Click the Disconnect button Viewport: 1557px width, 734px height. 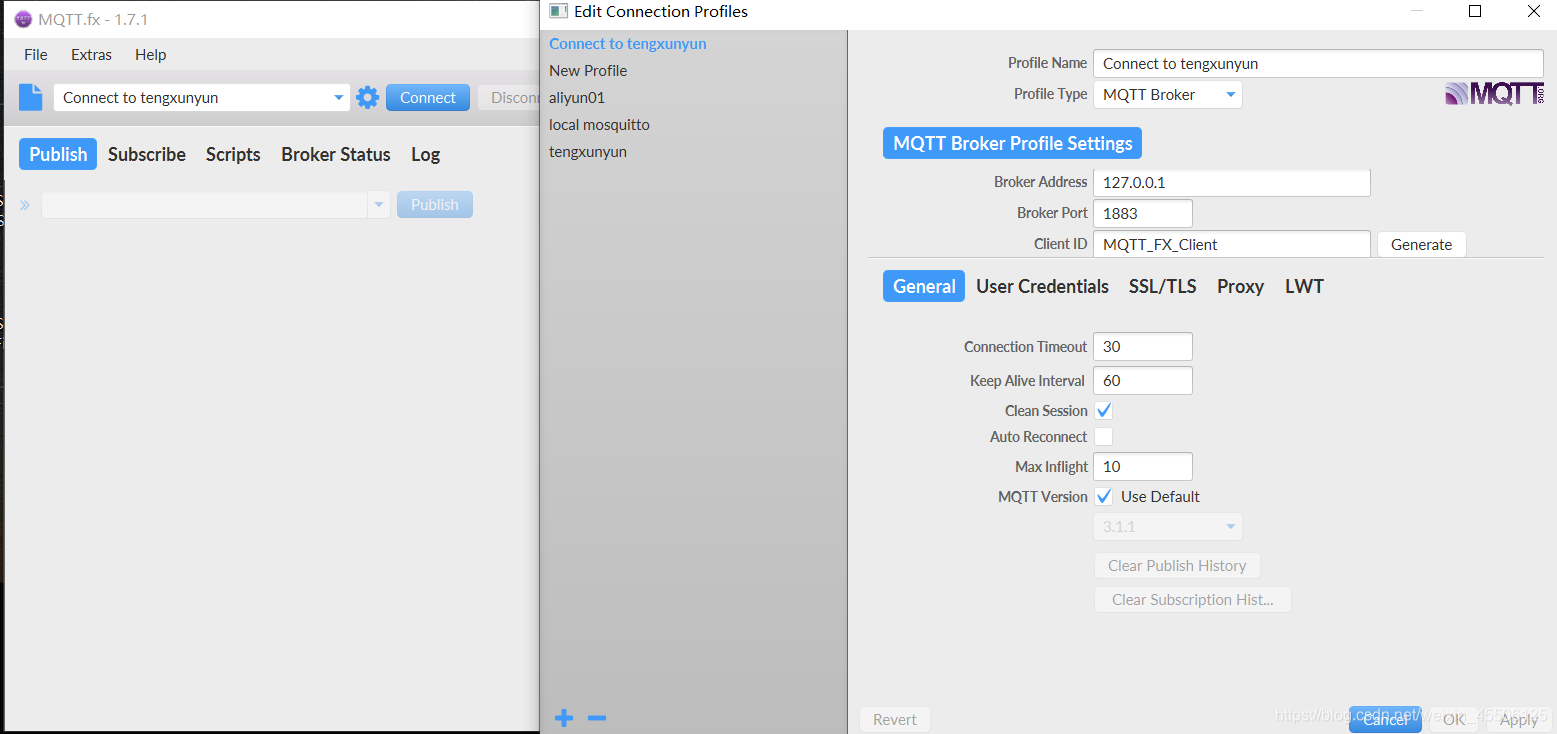click(x=509, y=97)
